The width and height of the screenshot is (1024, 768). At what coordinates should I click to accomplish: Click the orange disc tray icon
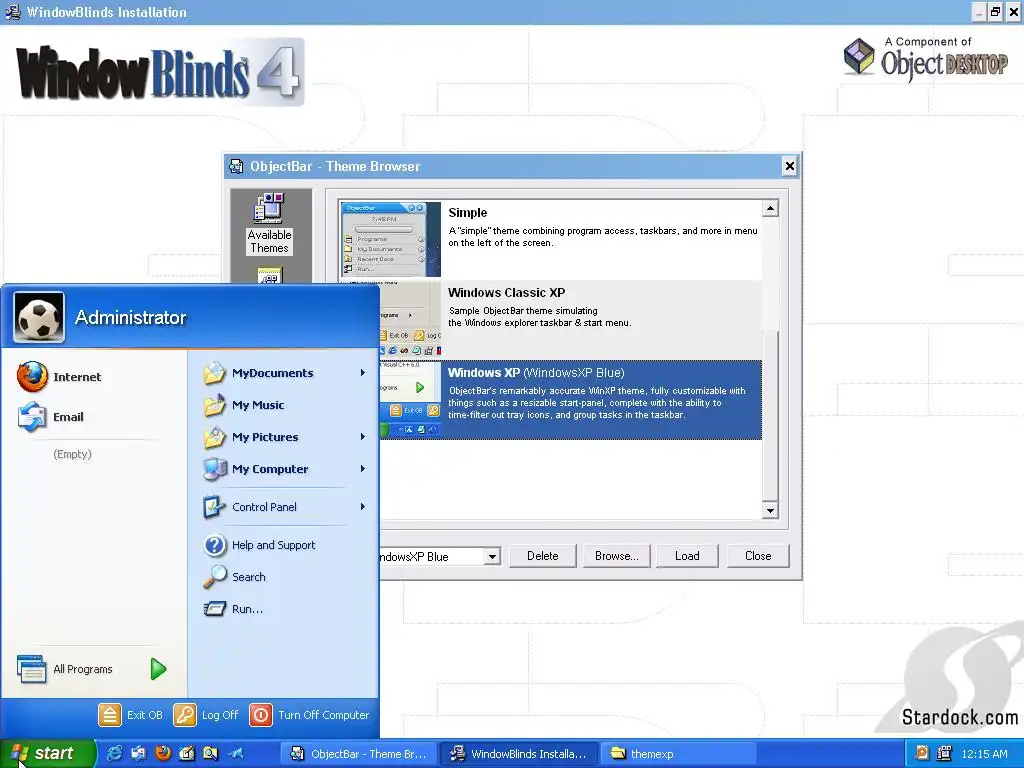[921, 753]
